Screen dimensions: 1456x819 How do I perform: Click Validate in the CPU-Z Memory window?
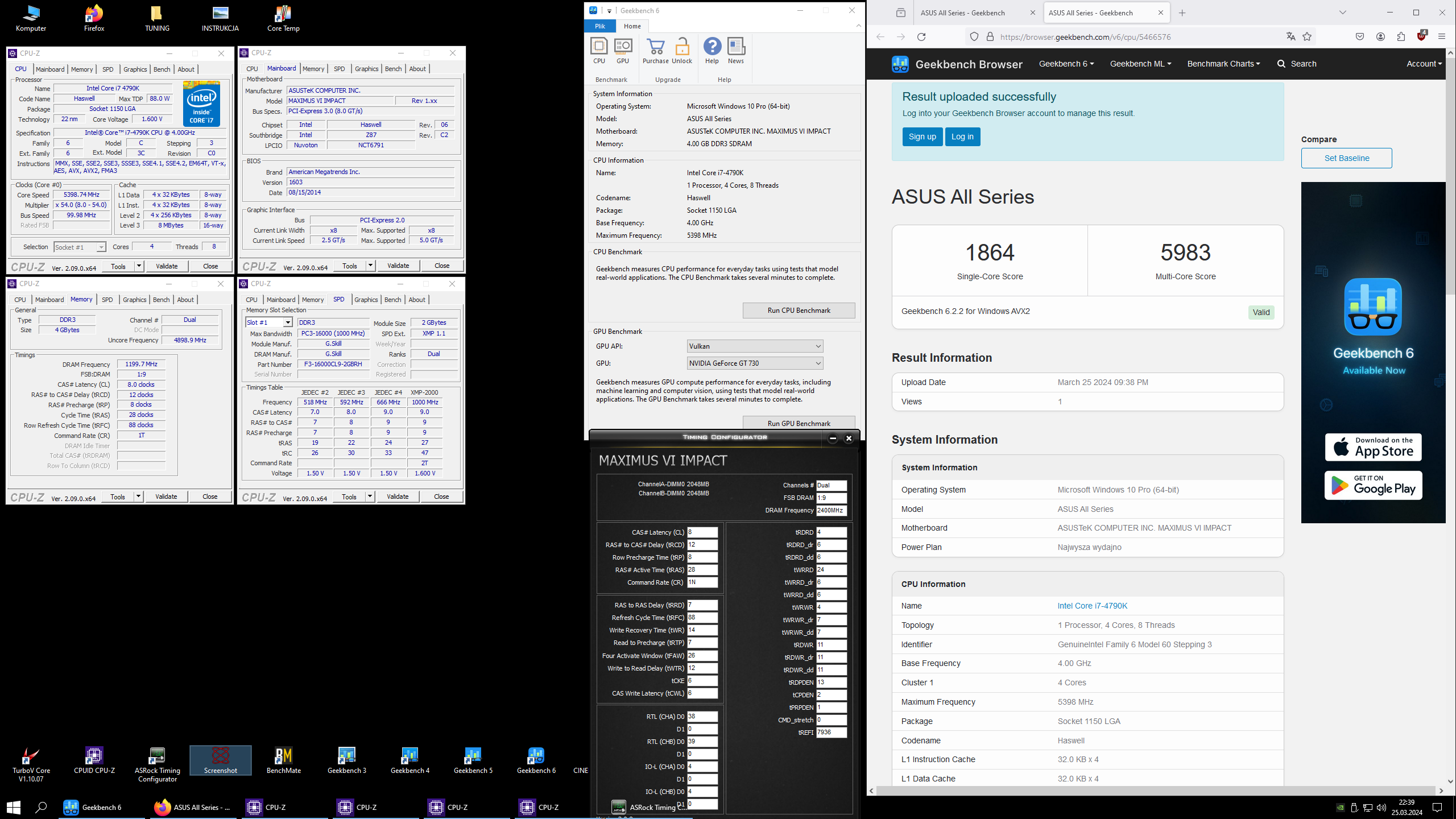(166, 497)
